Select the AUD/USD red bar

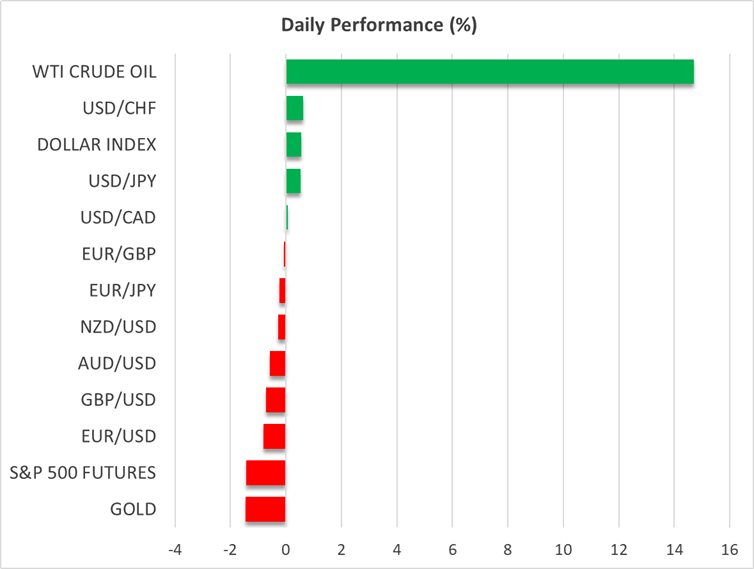(x=278, y=363)
